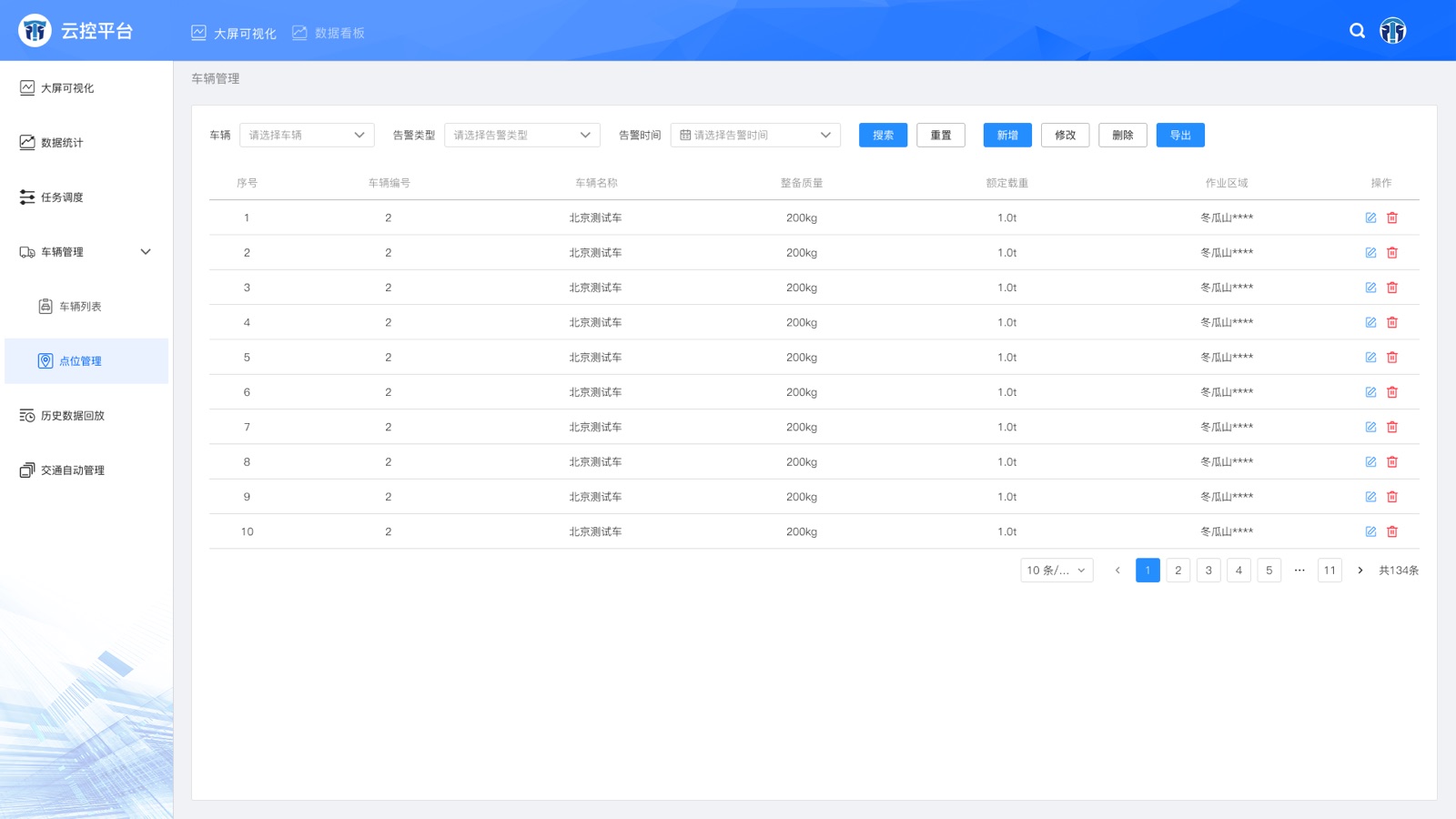Viewport: 1456px width, 819px height.
Task: Click edit icon for row 5
Action: click(1370, 358)
